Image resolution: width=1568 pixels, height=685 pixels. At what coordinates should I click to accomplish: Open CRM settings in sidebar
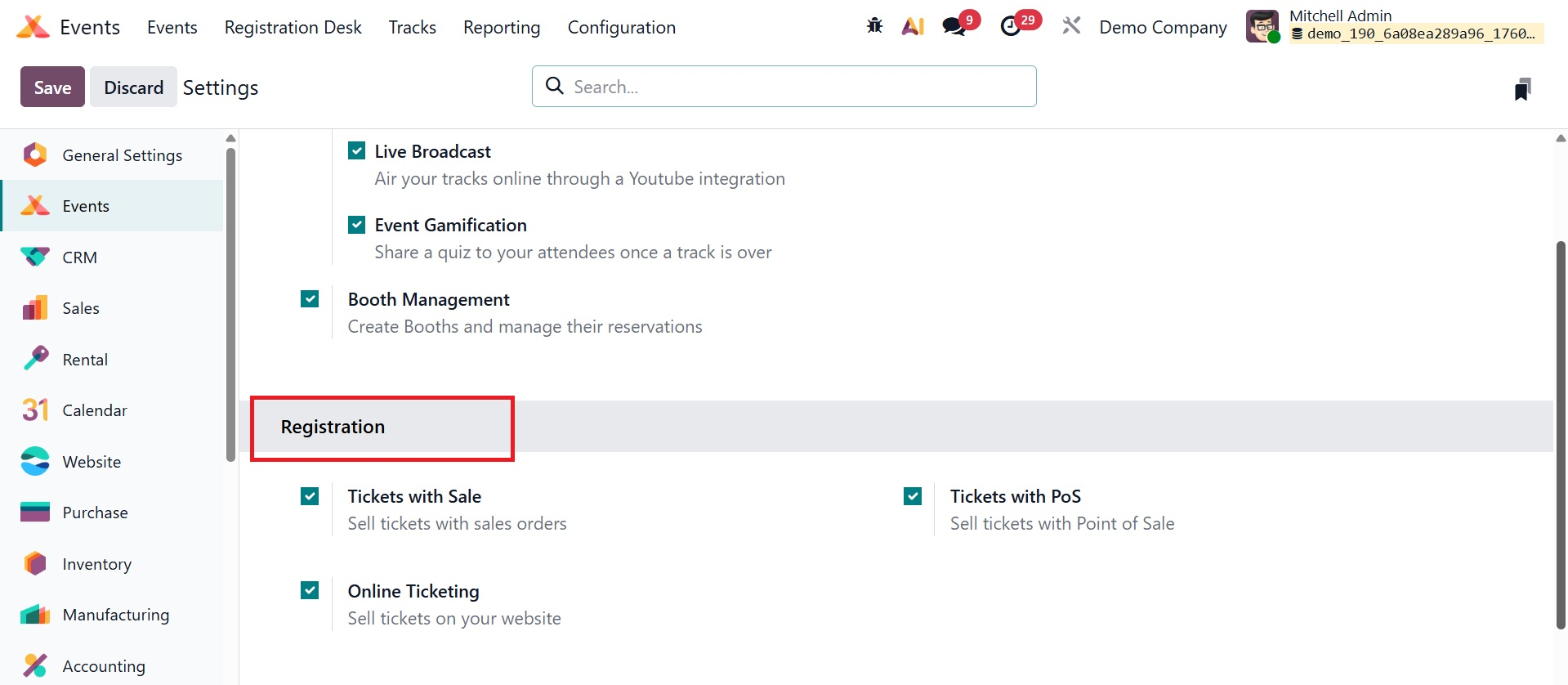click(79, 257)
